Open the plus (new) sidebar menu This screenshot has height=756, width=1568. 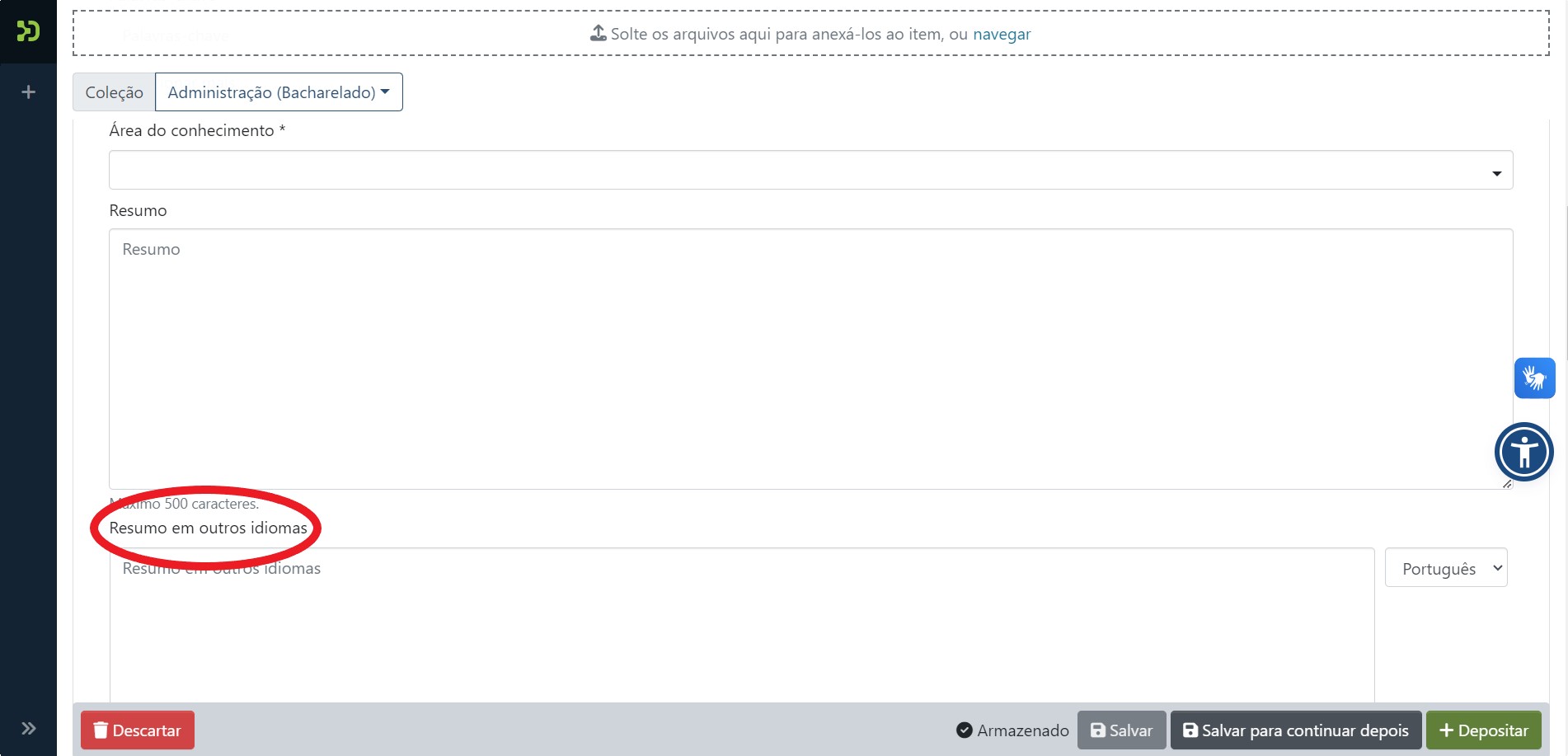28,92
